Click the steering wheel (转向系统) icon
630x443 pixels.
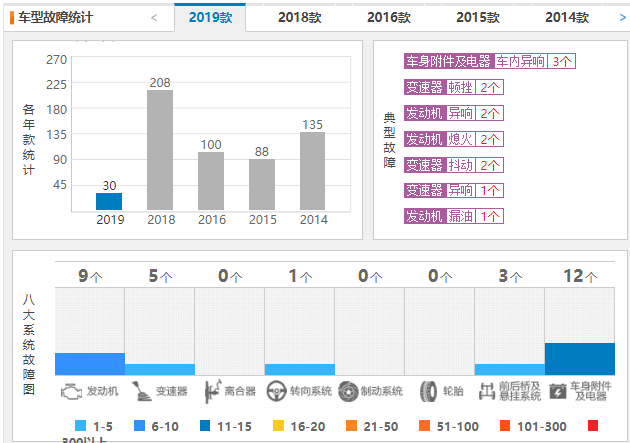tap(276, 391)
